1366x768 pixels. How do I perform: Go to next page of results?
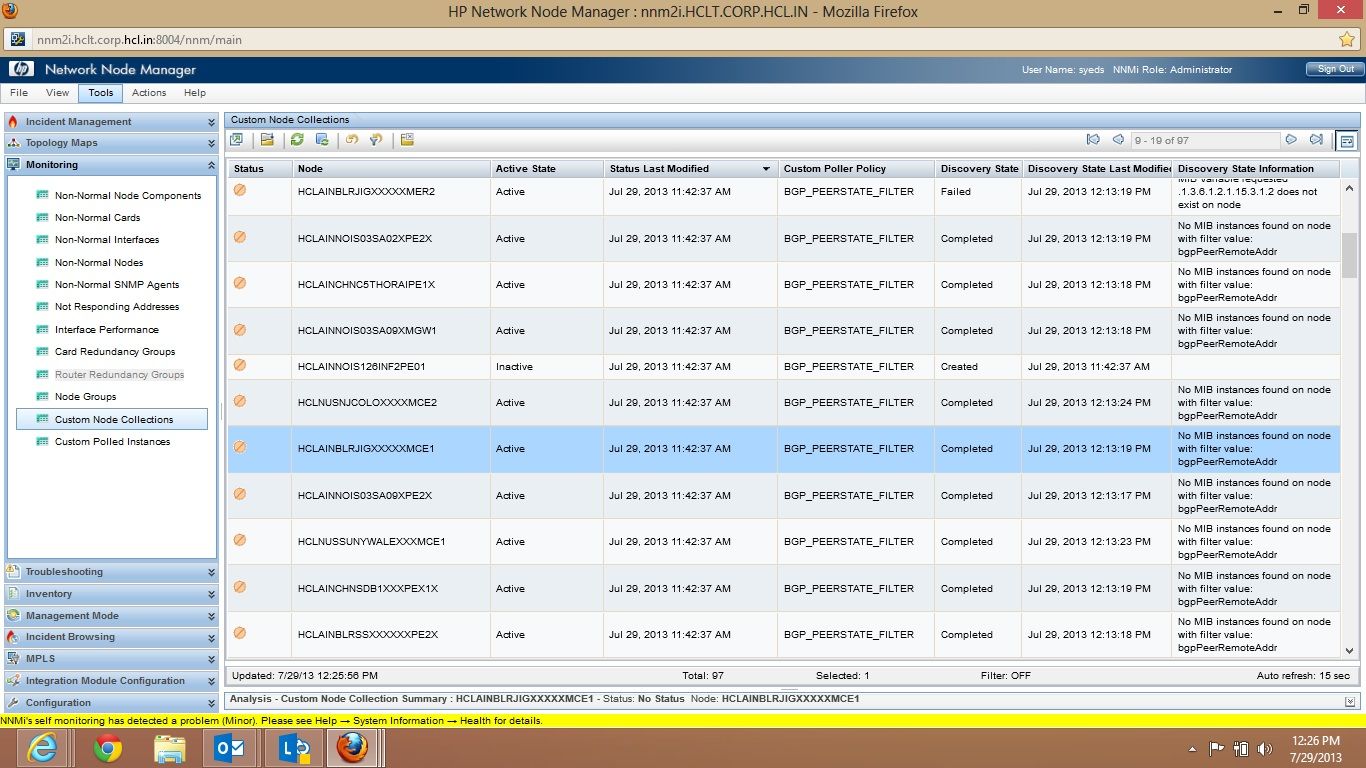pos(1291,140)
